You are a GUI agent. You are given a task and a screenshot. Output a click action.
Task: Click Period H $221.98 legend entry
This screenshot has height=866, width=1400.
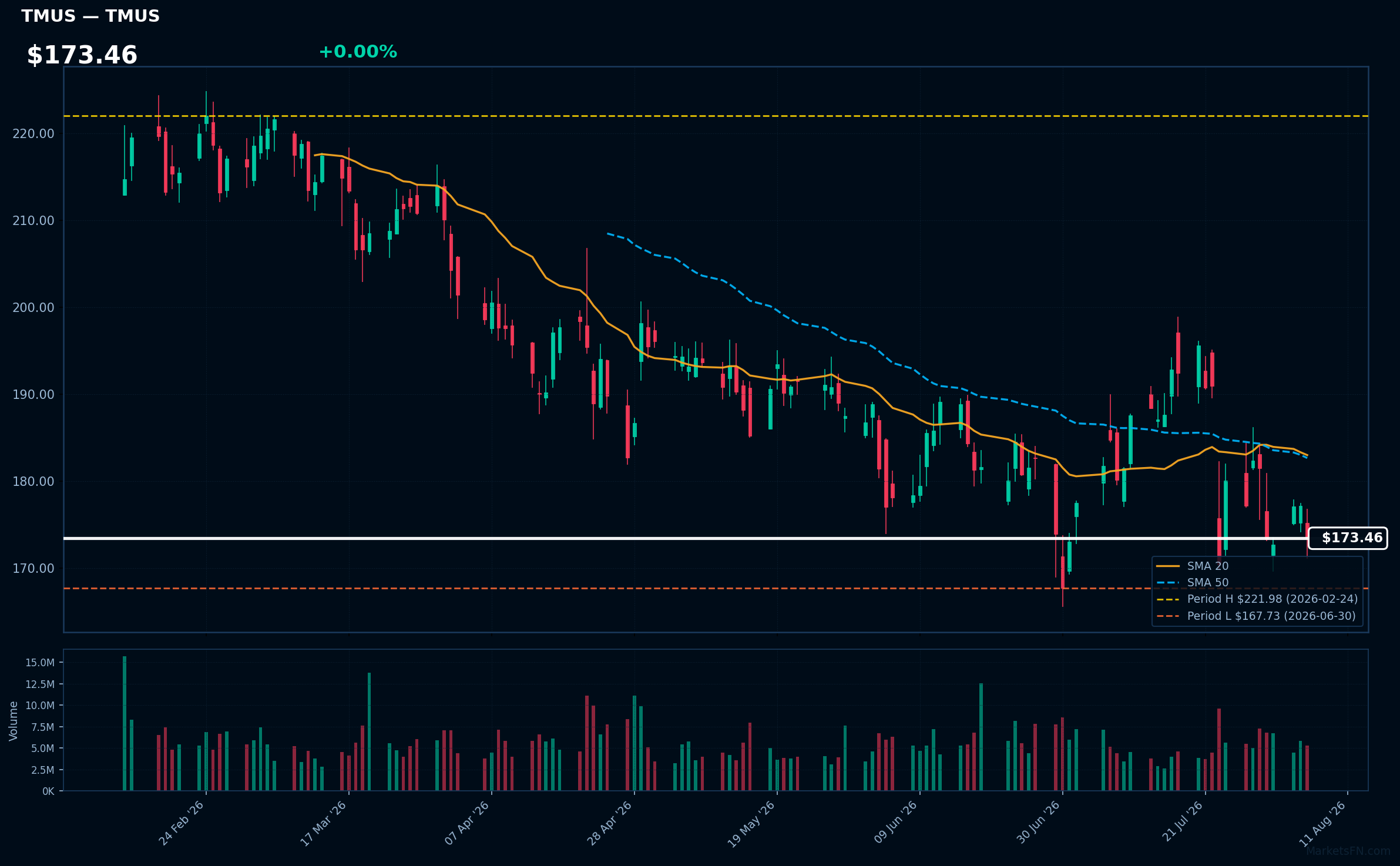(1257, 599)
